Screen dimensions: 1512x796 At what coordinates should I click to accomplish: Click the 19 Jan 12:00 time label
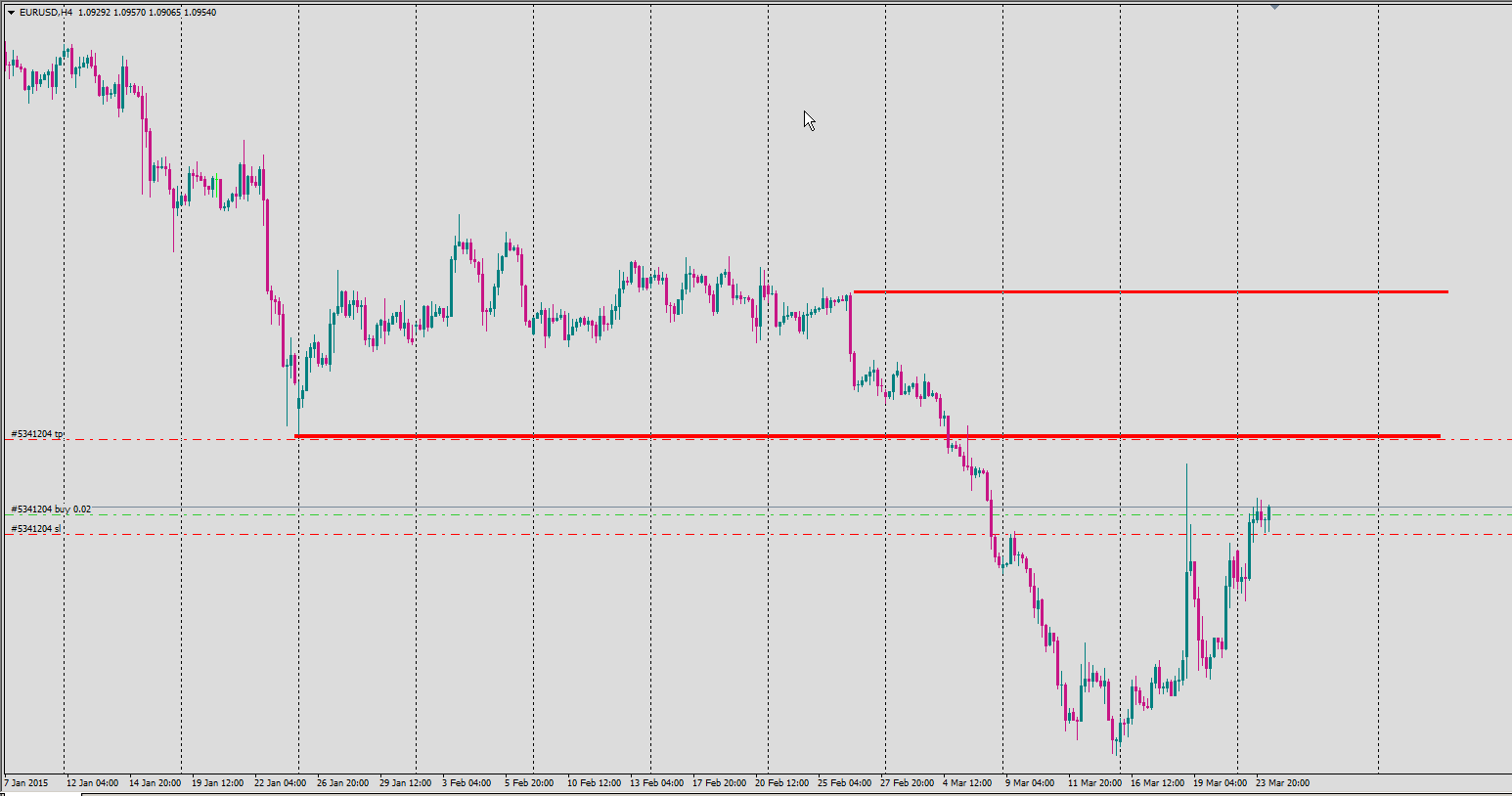[217, 782]
